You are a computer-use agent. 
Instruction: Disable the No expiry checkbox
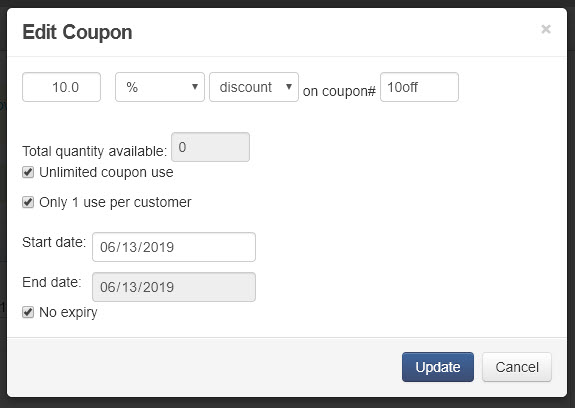pyautogui.click(x=28, y=312)
